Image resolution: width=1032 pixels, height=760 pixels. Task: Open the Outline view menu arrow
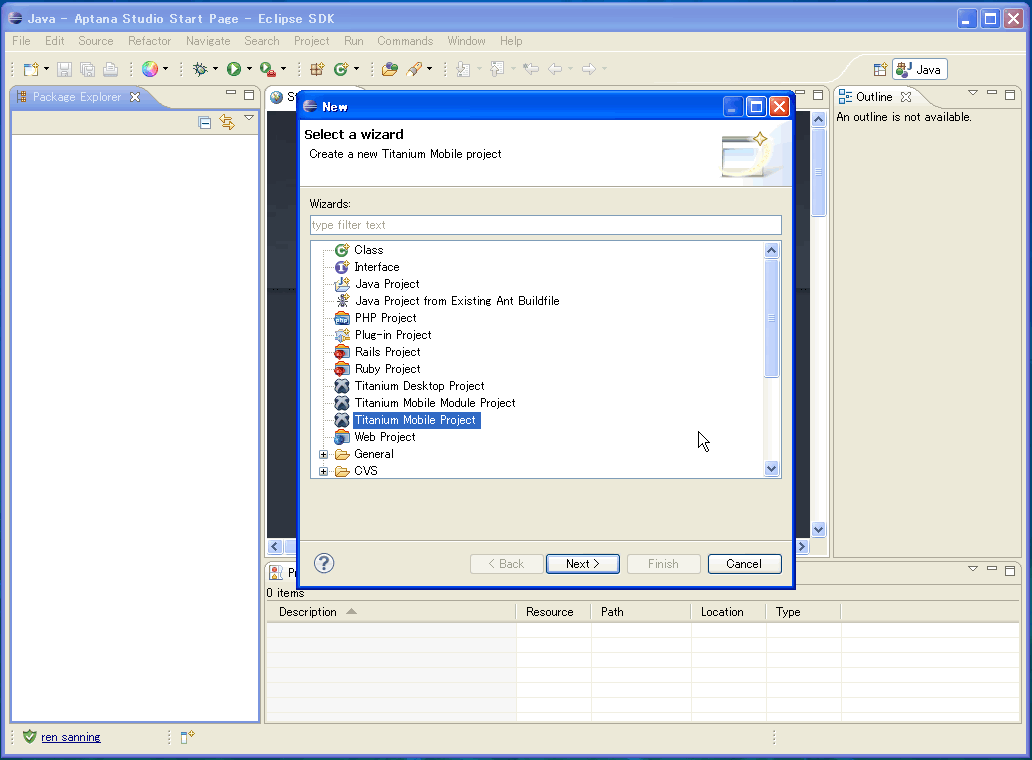(973, 93)
